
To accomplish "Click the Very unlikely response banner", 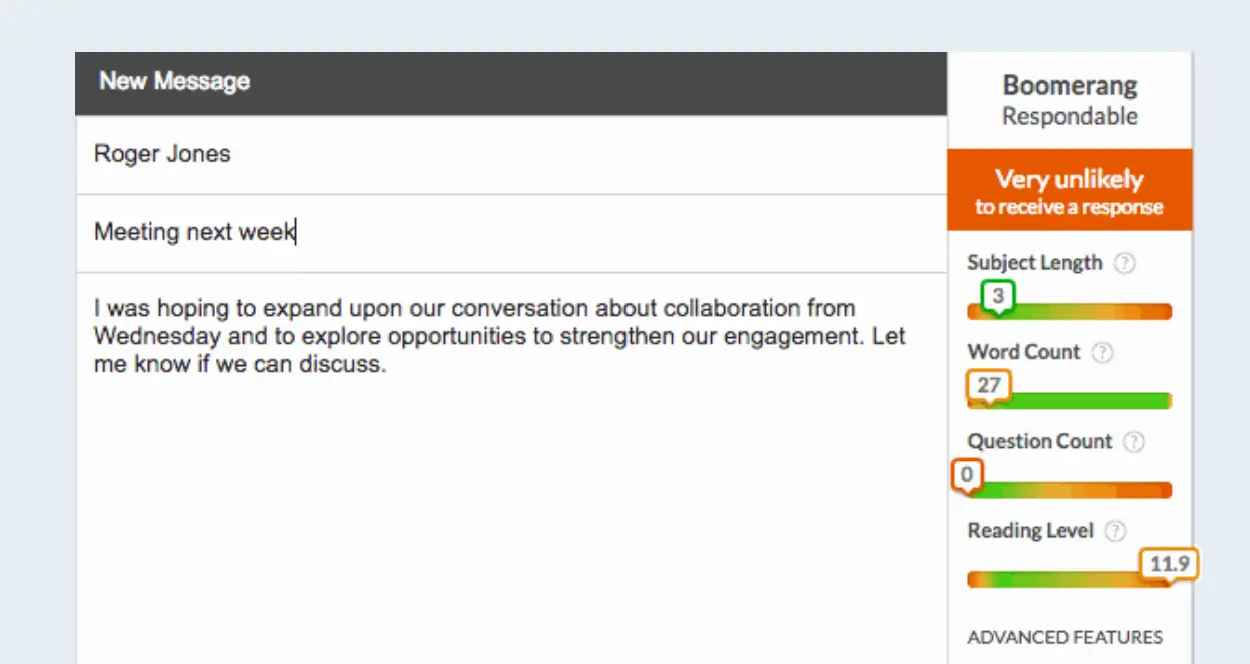I will pyautogui.click(x=1069, y=190).
